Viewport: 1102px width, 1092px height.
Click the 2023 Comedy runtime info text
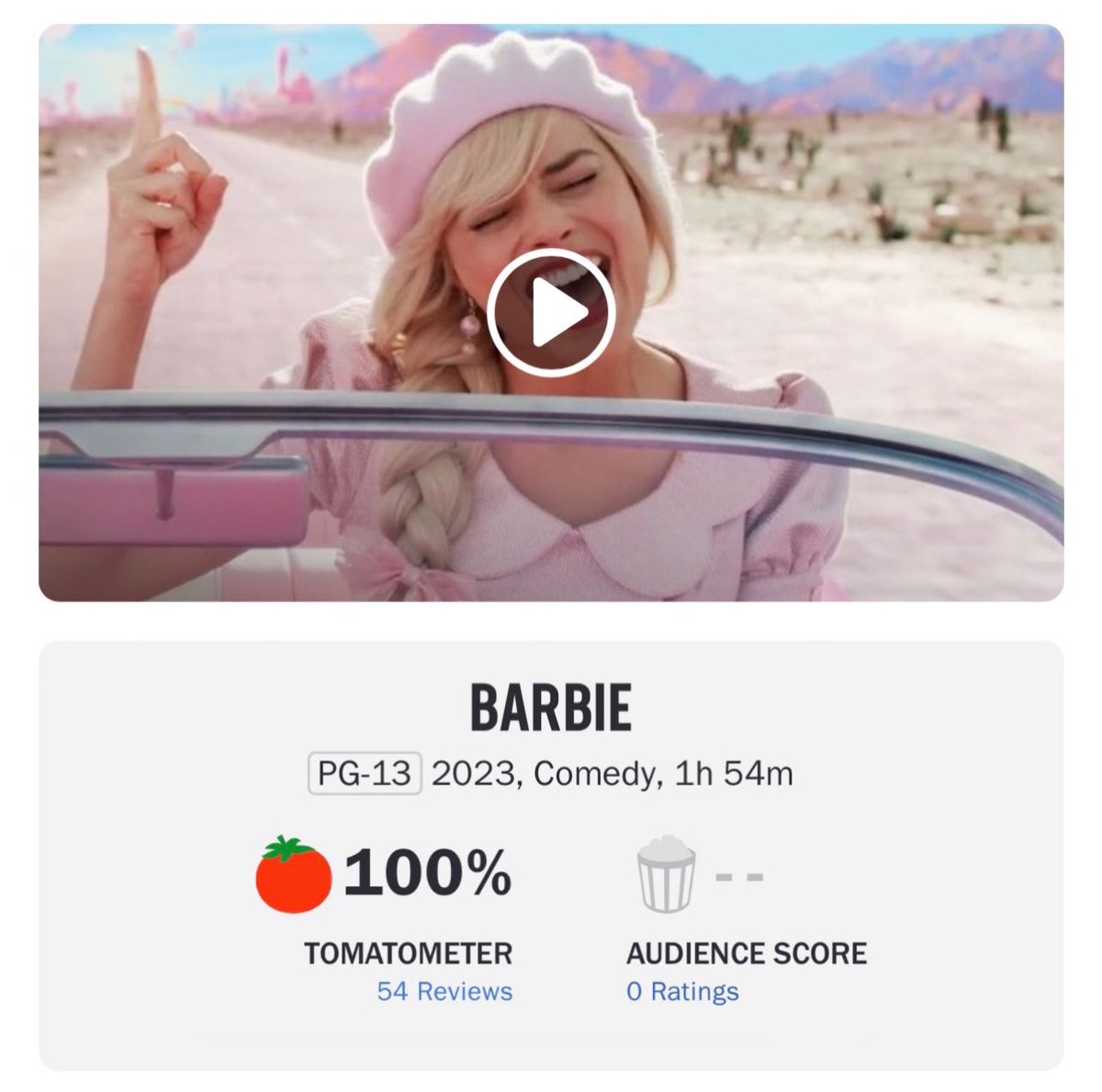[613, 773]
